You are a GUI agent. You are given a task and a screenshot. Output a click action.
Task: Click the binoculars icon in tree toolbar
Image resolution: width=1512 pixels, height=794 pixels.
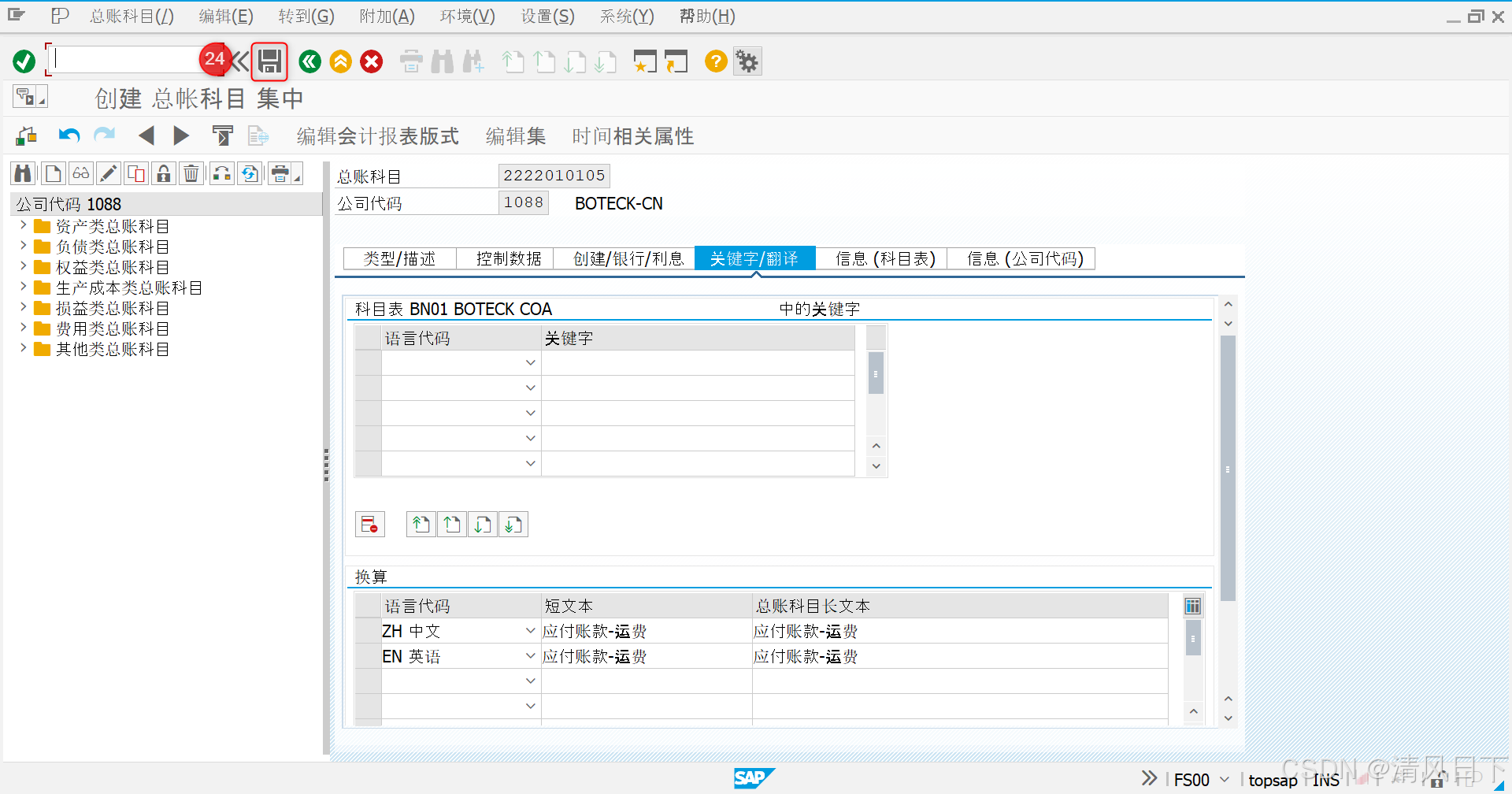(x=23, y=173)
